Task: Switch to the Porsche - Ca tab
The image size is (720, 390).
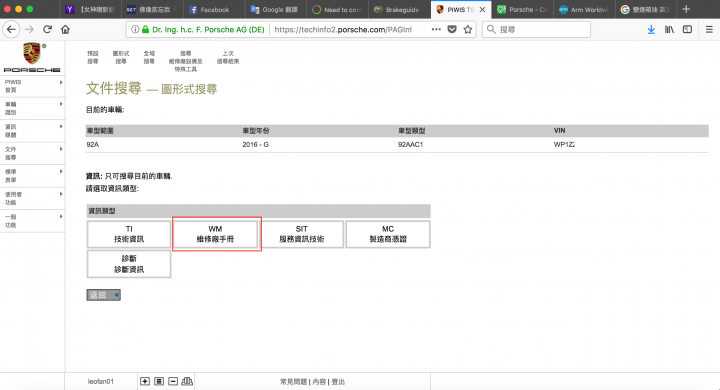Action: click(523, 10)
